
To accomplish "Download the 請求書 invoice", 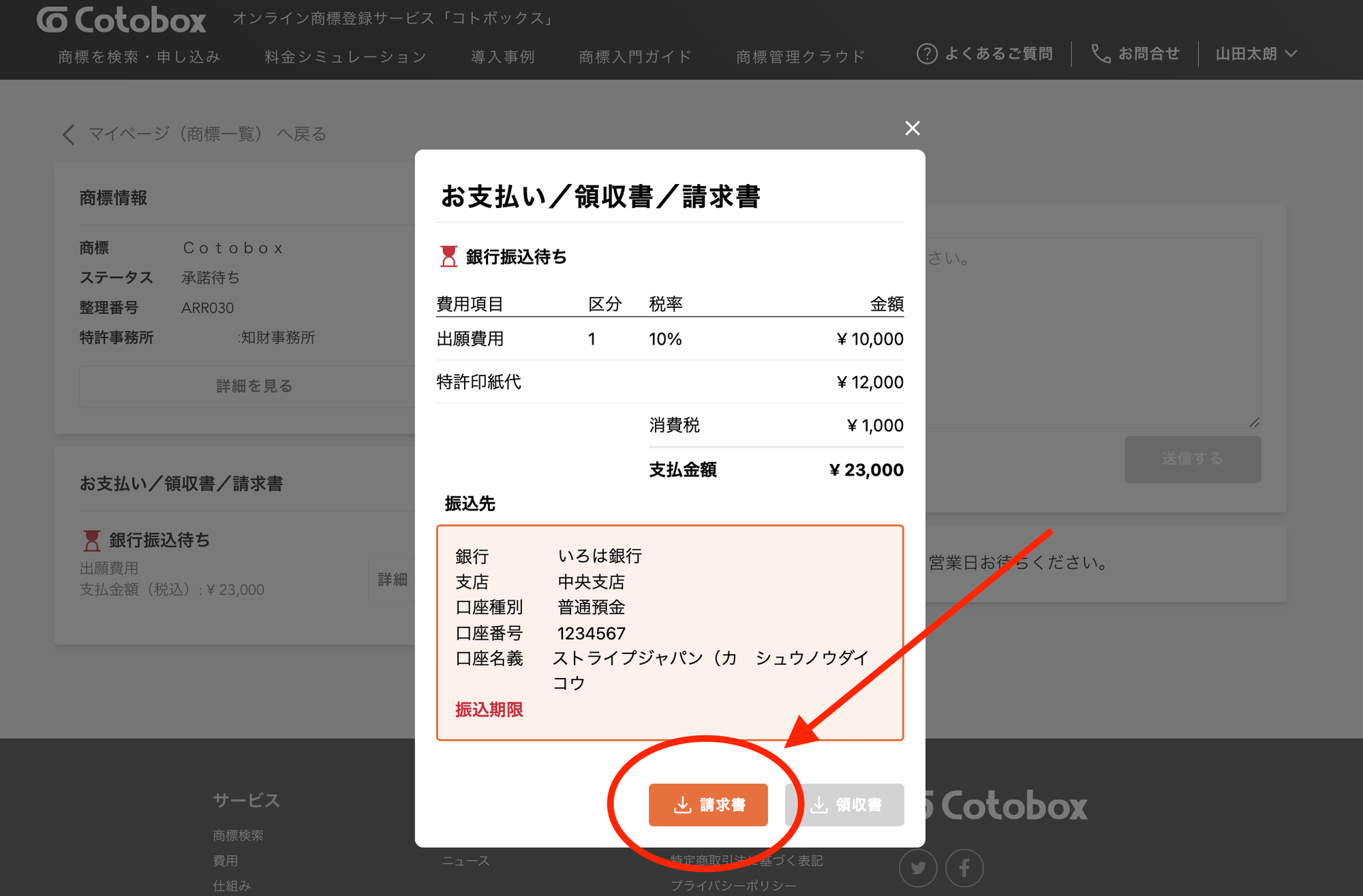I will click(x=707, y=805).
